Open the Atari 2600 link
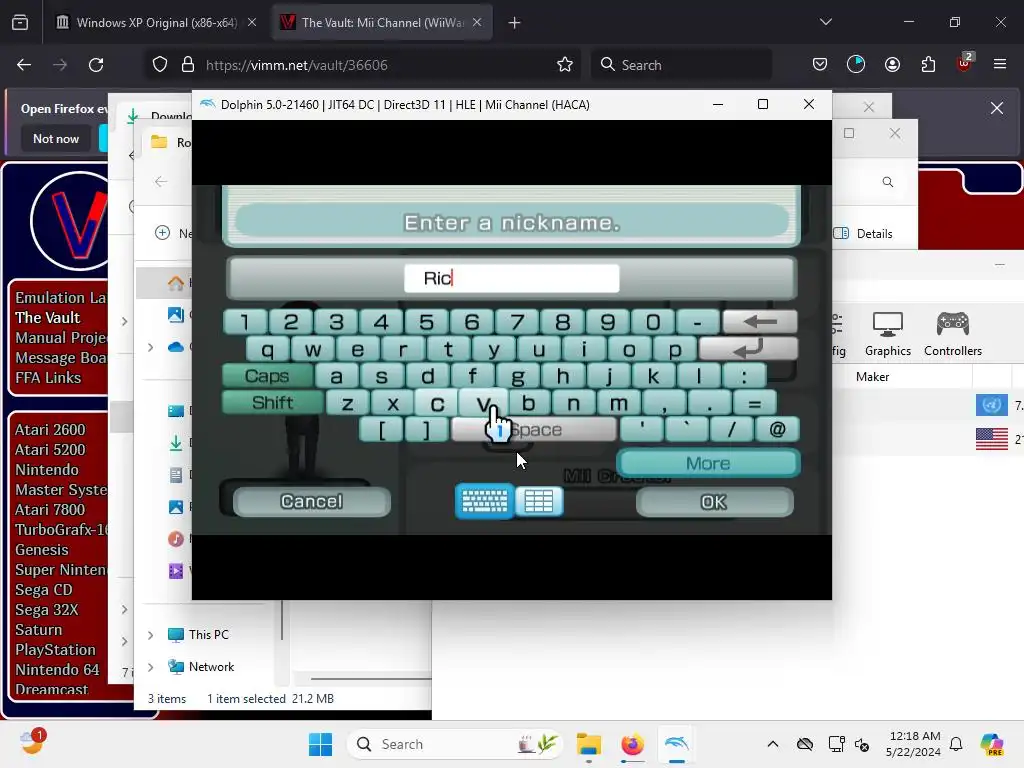 tap(50, 430)
